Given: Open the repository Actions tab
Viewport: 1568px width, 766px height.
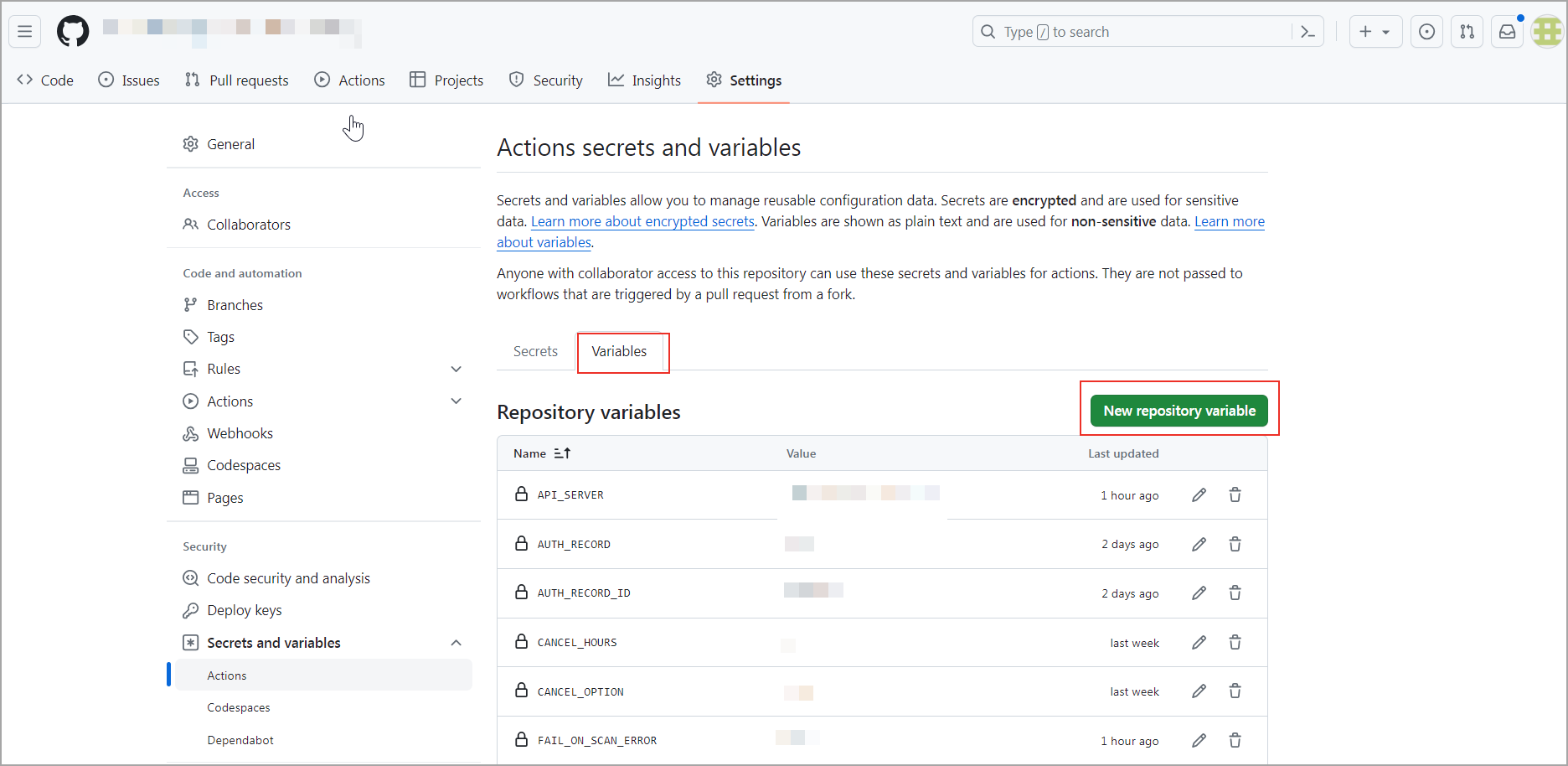Looking at the screenshot, I should (x=350, y=80).
